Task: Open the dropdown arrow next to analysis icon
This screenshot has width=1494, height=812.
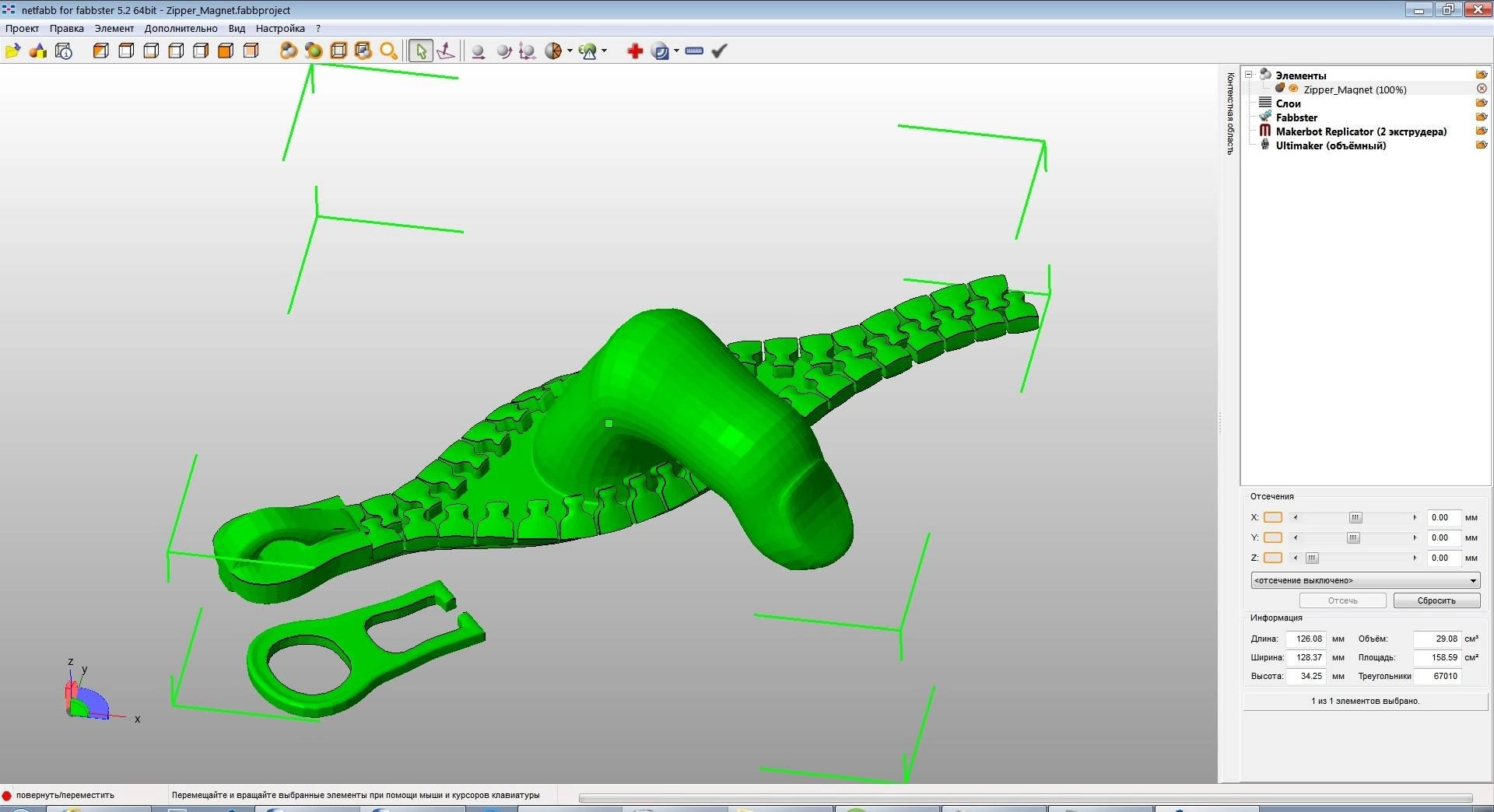Action: pyautogui.click(x=604, y=51)
